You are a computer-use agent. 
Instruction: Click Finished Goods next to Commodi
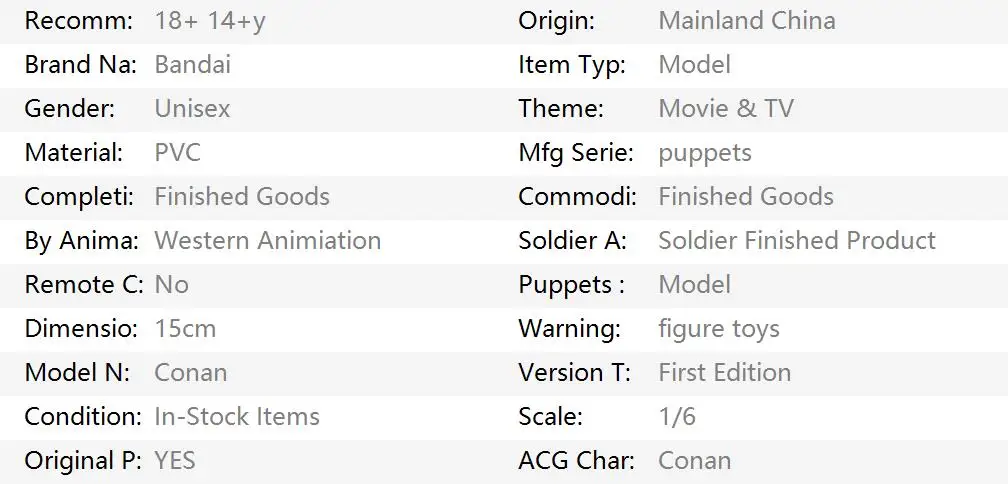click(746, 197)
